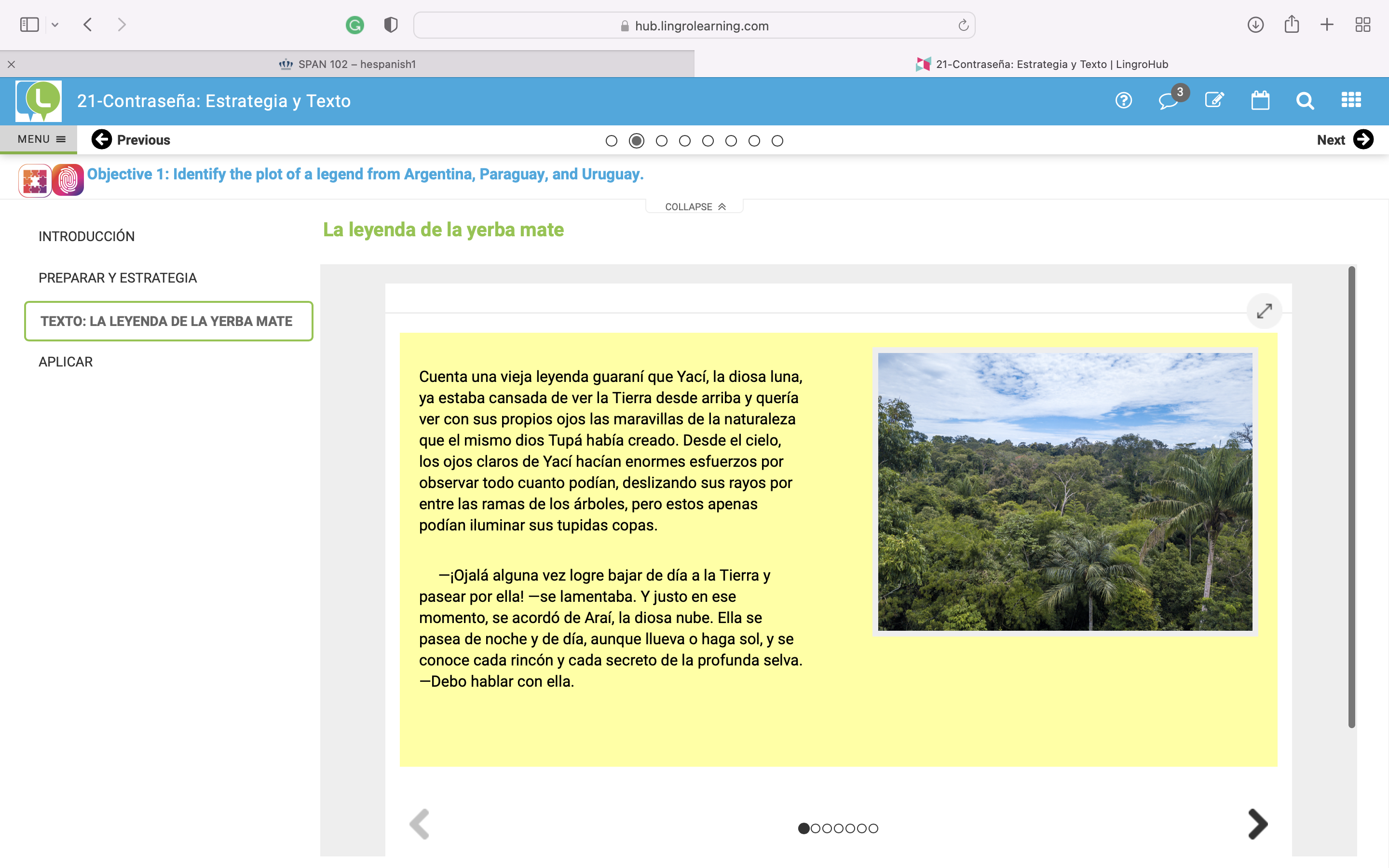Click the LingroHub logo
Screen dimensions: 1389x868
39,101
